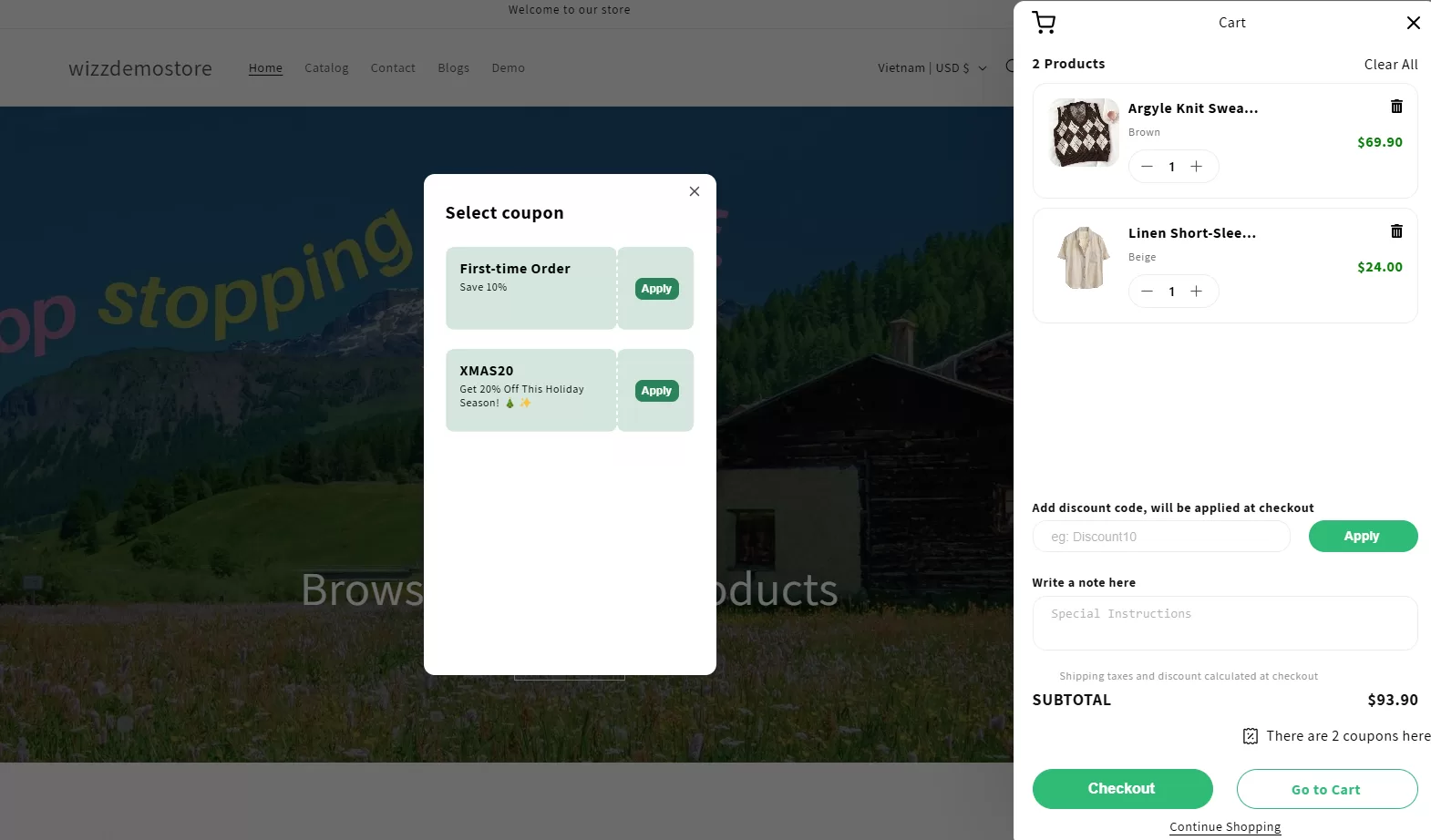Image resolution: width=1431 pixels, height=840 pixels.
Task: Increase quantity of Argyle Knit Sweater
Action: tap(1197, 167)
